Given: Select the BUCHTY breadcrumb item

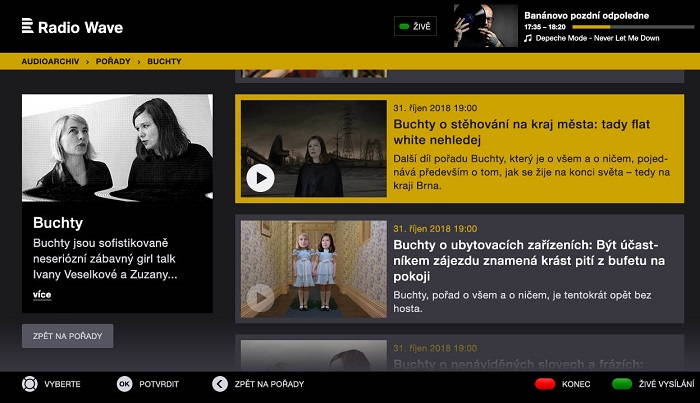Looking at the screenshot, I should click(x=164, y=62).
